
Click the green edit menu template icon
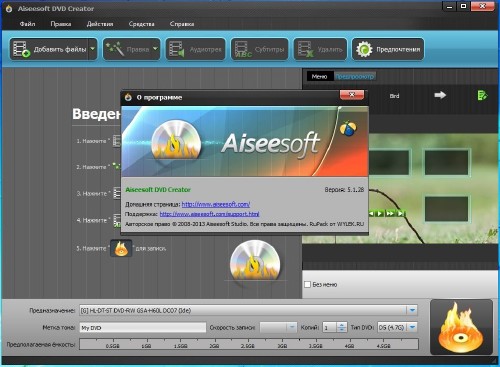(482, 95)
